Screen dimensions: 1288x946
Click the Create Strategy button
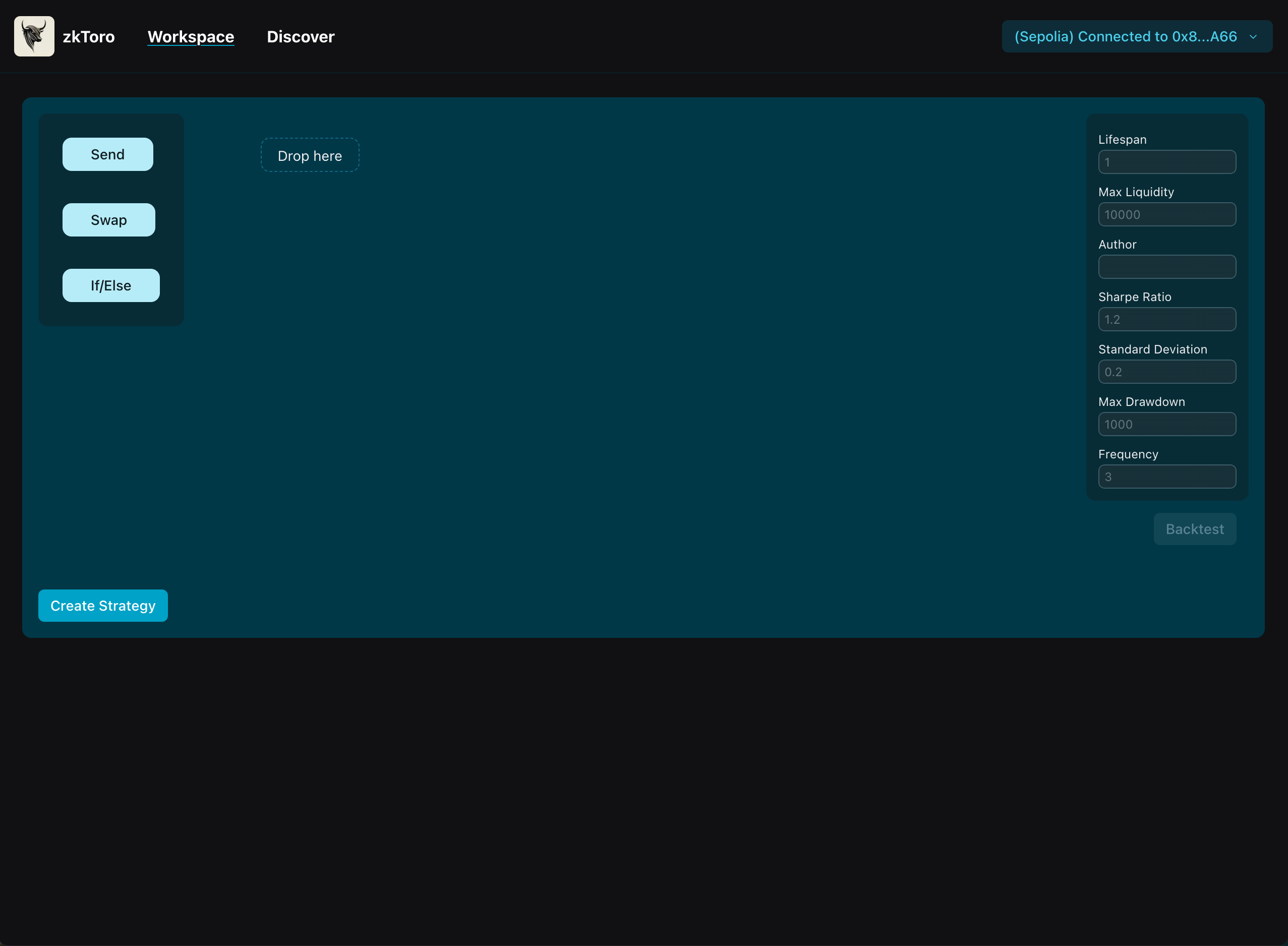103,606
